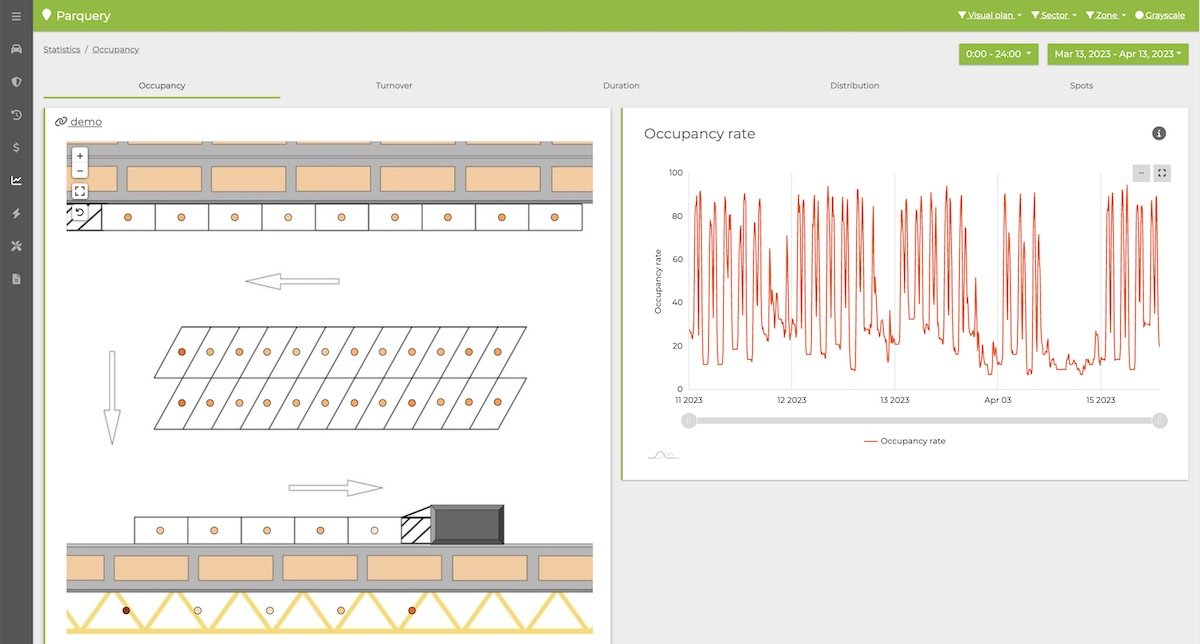
Task: Click the left handle of the chart range slider
Action: coord(689,421)
